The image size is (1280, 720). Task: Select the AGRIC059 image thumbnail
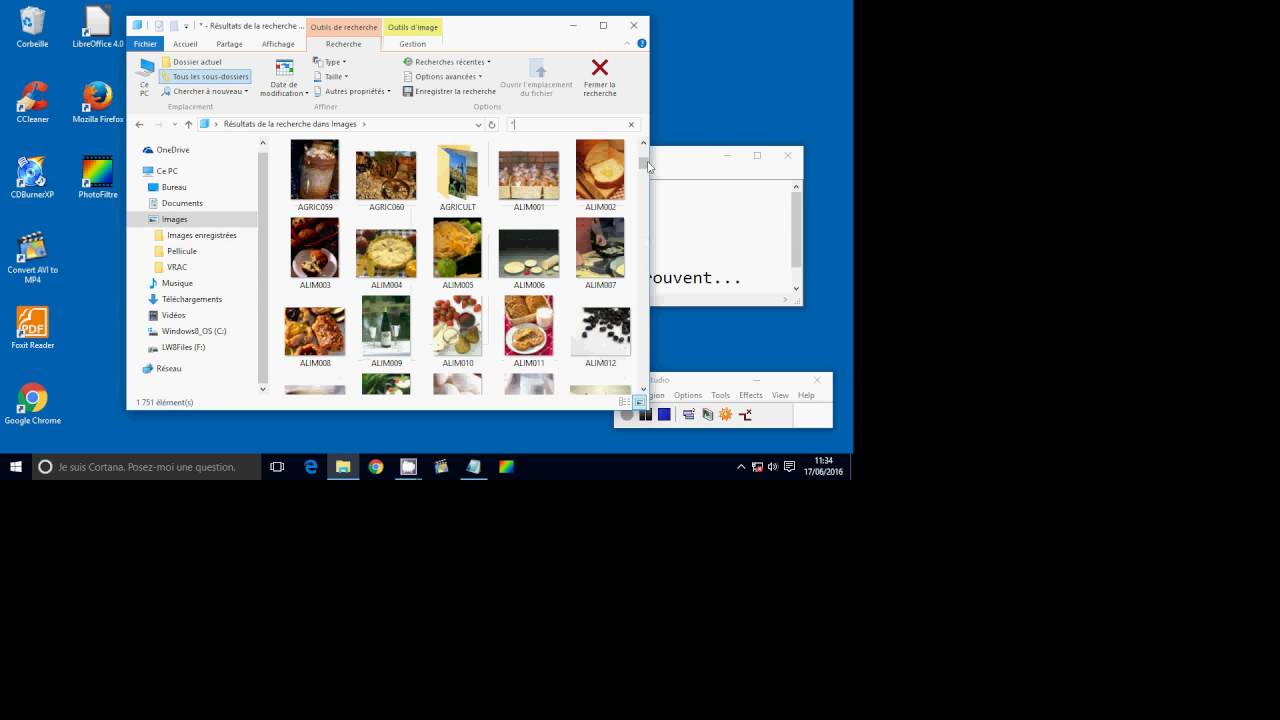click(x=315, y=170)
